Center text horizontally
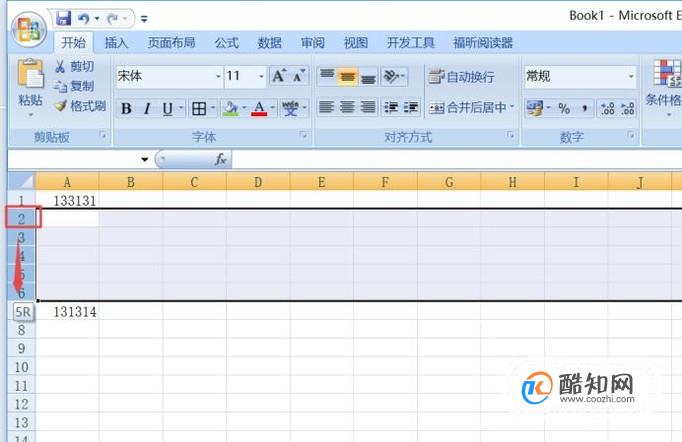The image size is (682, 442). click(348, 107)
